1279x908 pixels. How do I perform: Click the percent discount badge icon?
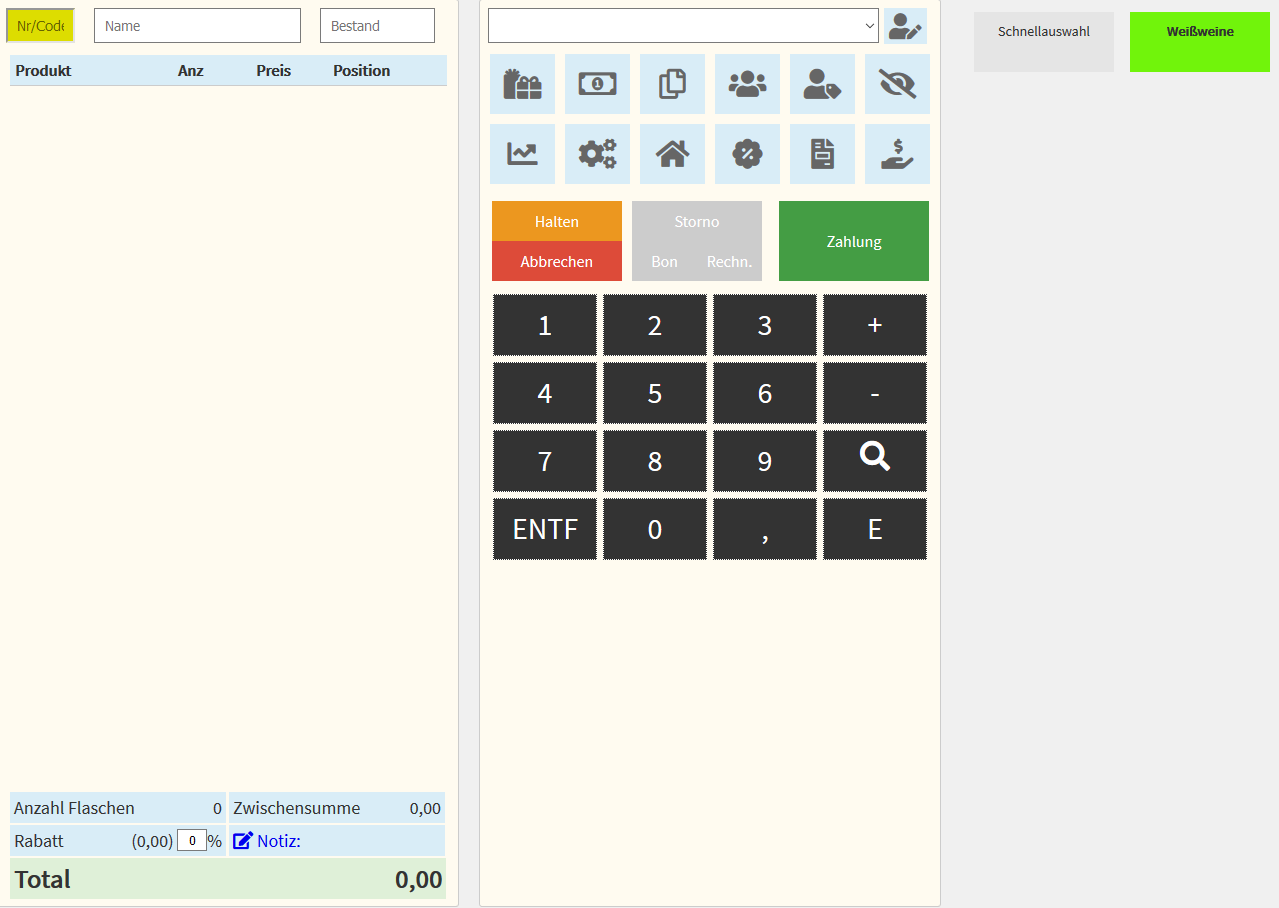747,154
